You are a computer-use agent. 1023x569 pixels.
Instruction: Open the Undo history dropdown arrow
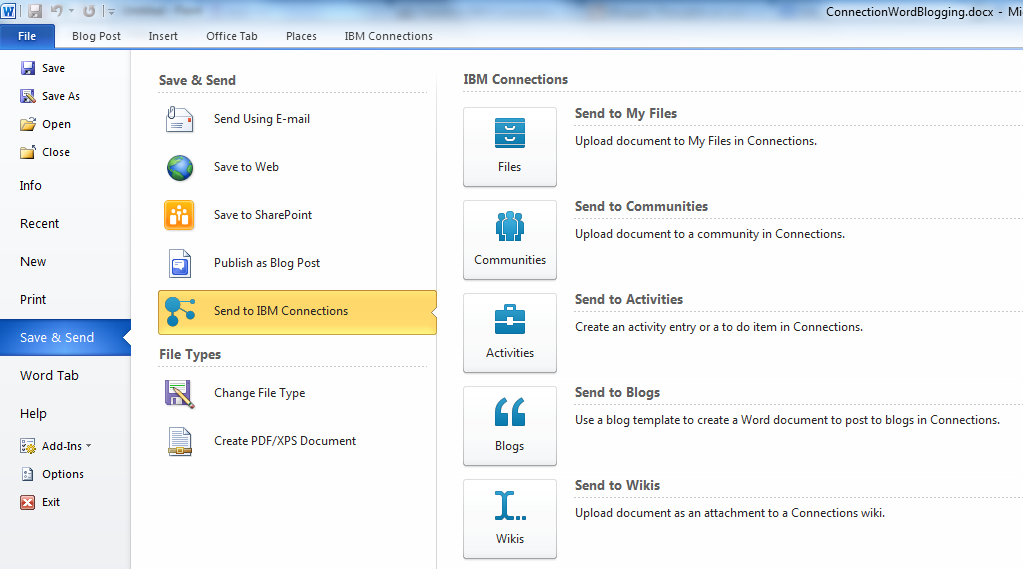point(71,11)
